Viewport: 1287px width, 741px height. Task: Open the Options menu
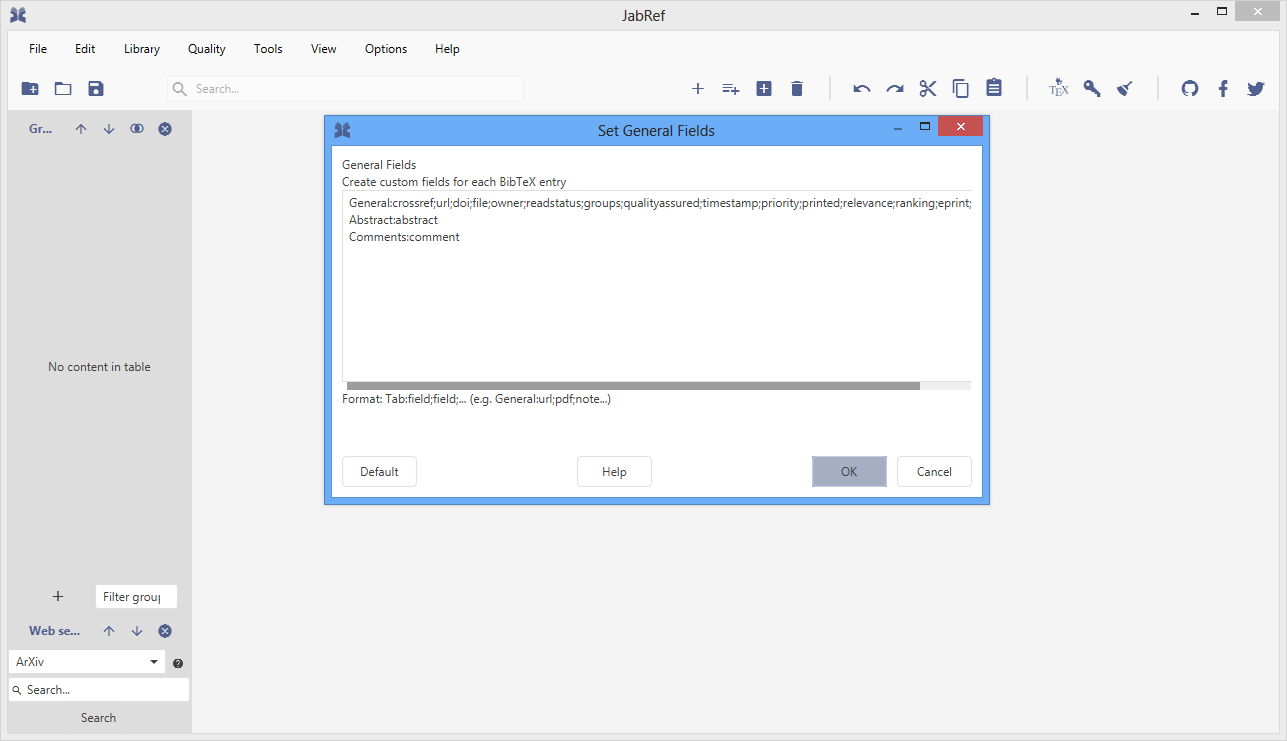point(386,49)
